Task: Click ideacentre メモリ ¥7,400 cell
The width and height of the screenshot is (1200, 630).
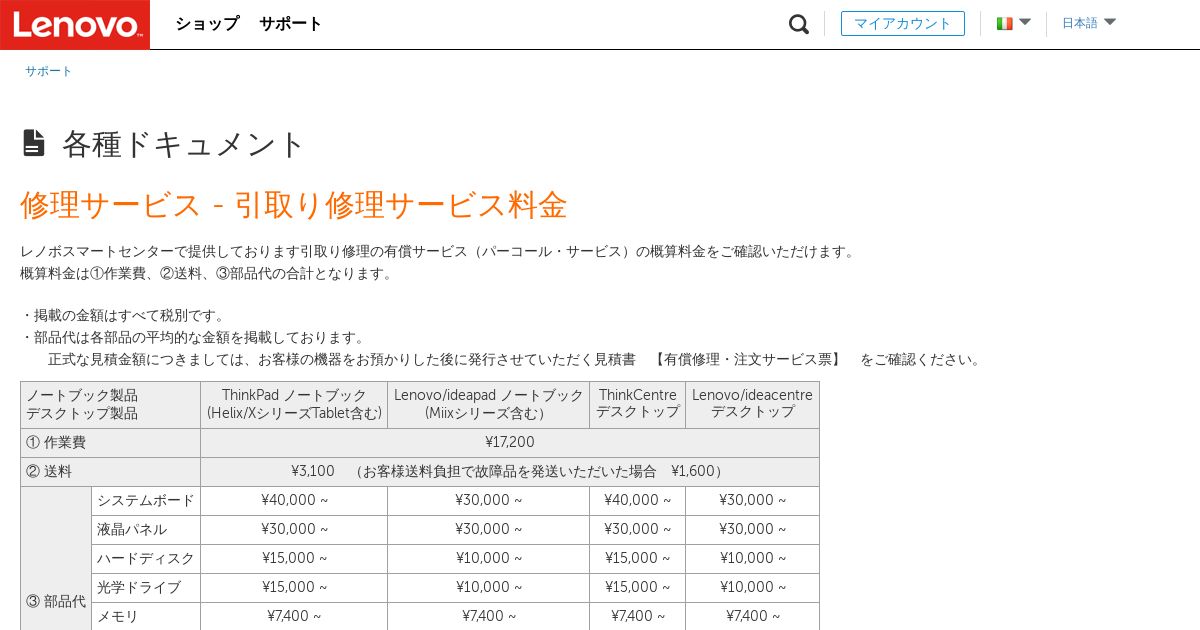Action: 752,616
